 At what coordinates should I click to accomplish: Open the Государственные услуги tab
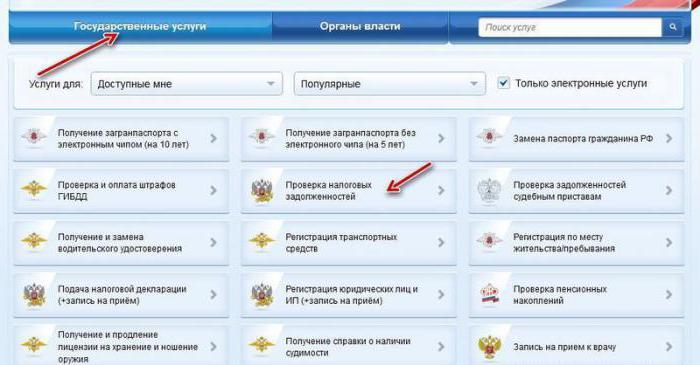click(x=140, y=26)
